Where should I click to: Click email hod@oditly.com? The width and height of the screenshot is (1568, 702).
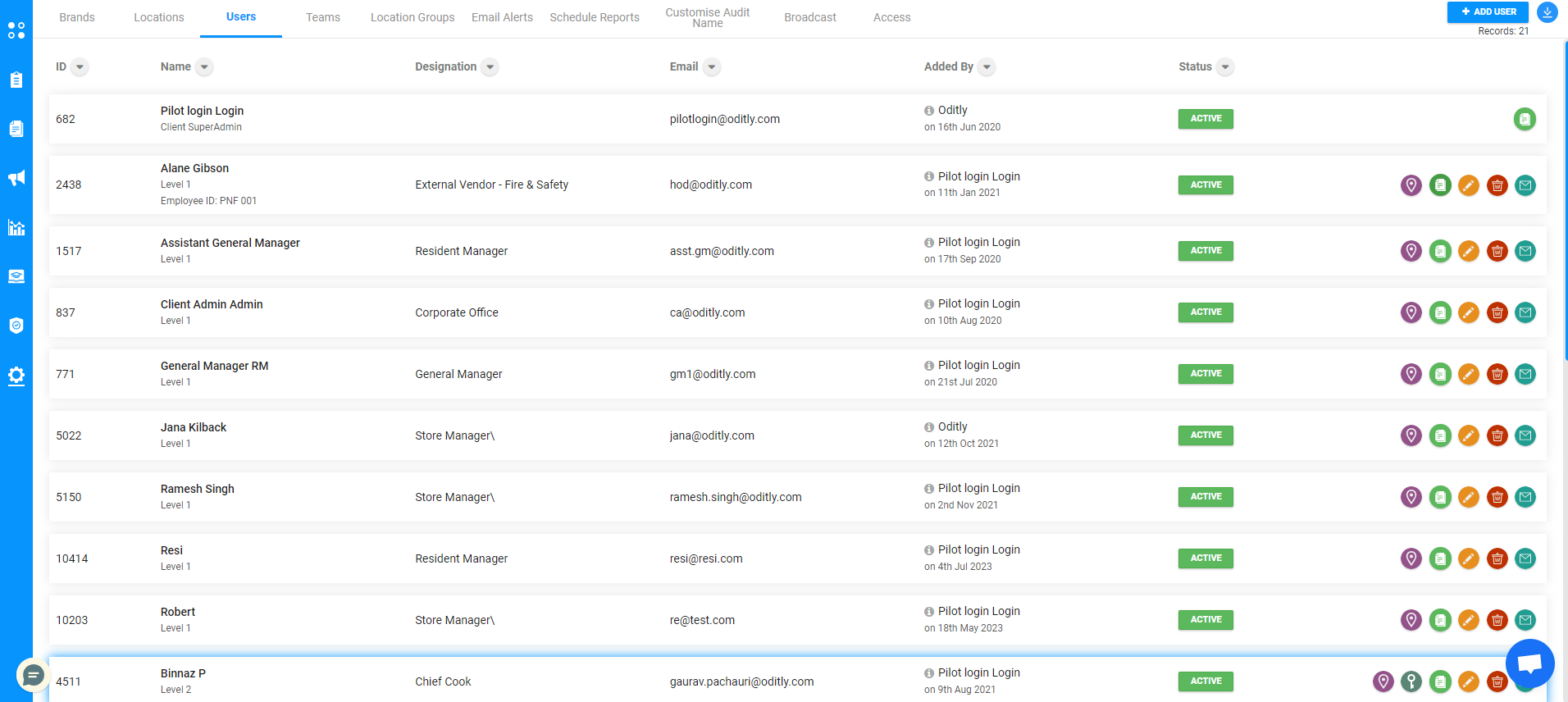pos(711,185)
